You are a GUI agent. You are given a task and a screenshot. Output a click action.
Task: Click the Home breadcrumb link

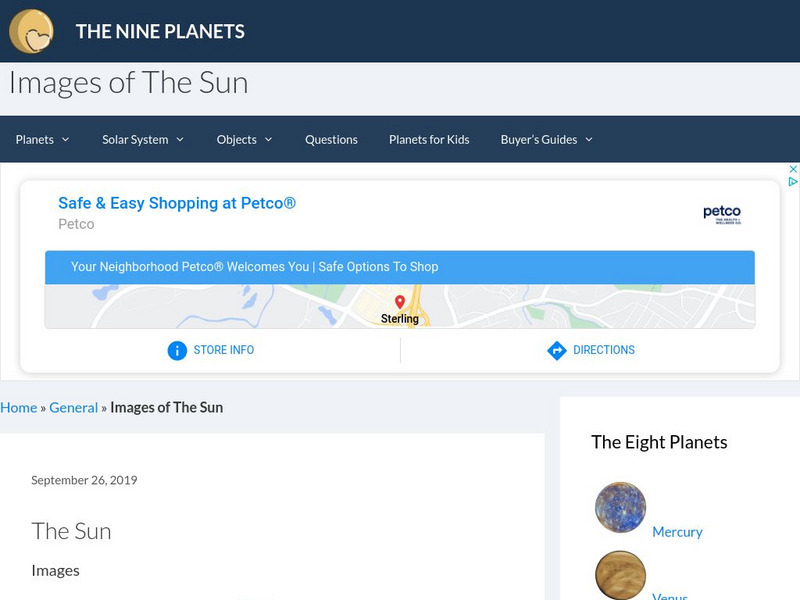(x=18, y=408)
